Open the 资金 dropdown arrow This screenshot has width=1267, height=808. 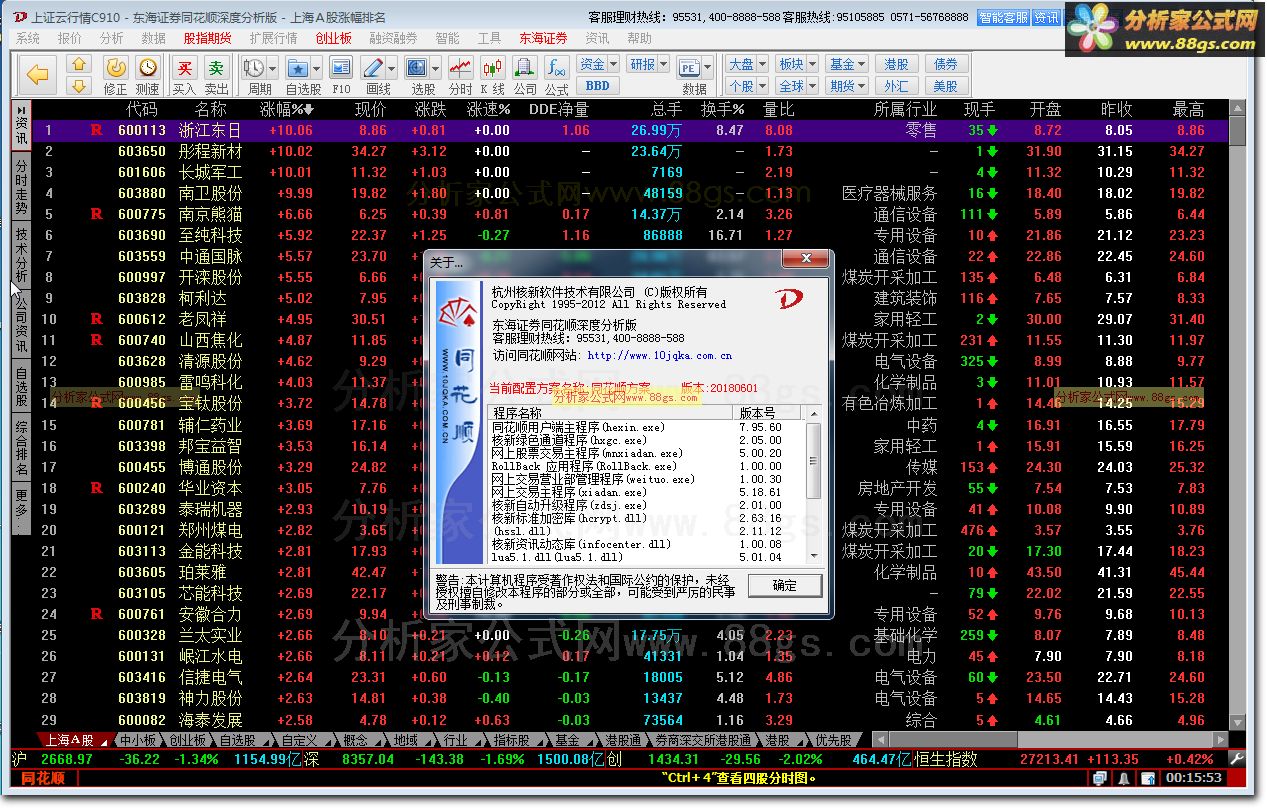pos(613,64)
